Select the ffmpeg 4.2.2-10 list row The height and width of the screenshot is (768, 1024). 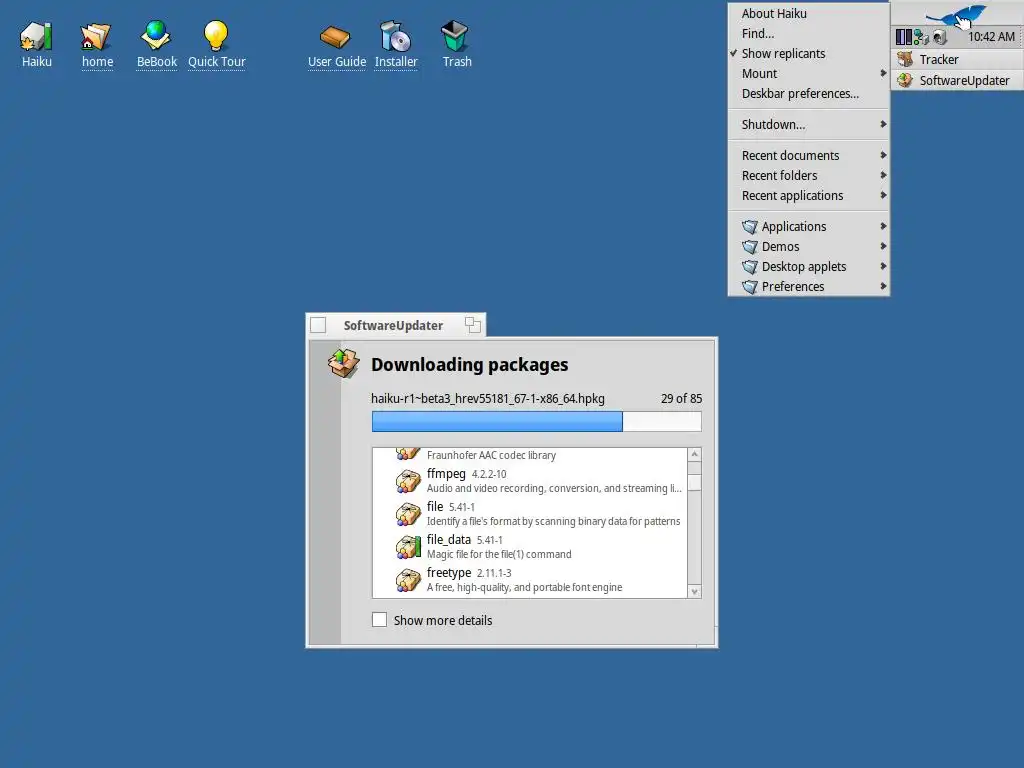coord(530,481)
